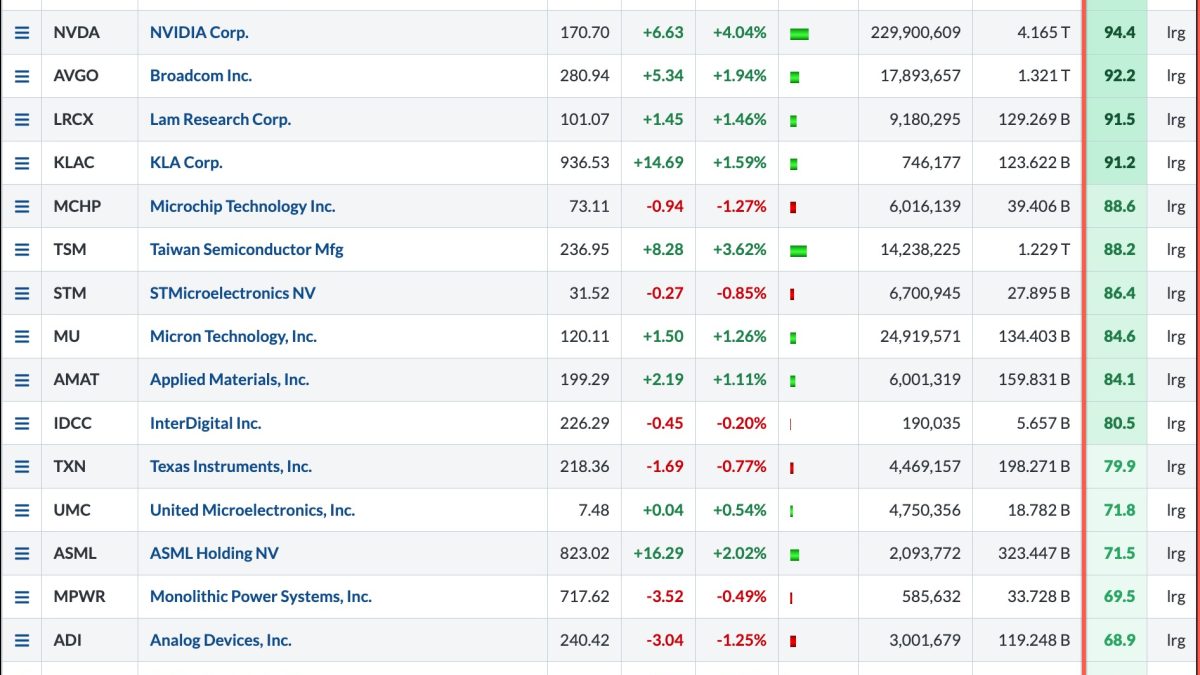1200x675 pixels.
Task: Click the 94.4 rating cell for NVDA
Action: coord(1119,33)
